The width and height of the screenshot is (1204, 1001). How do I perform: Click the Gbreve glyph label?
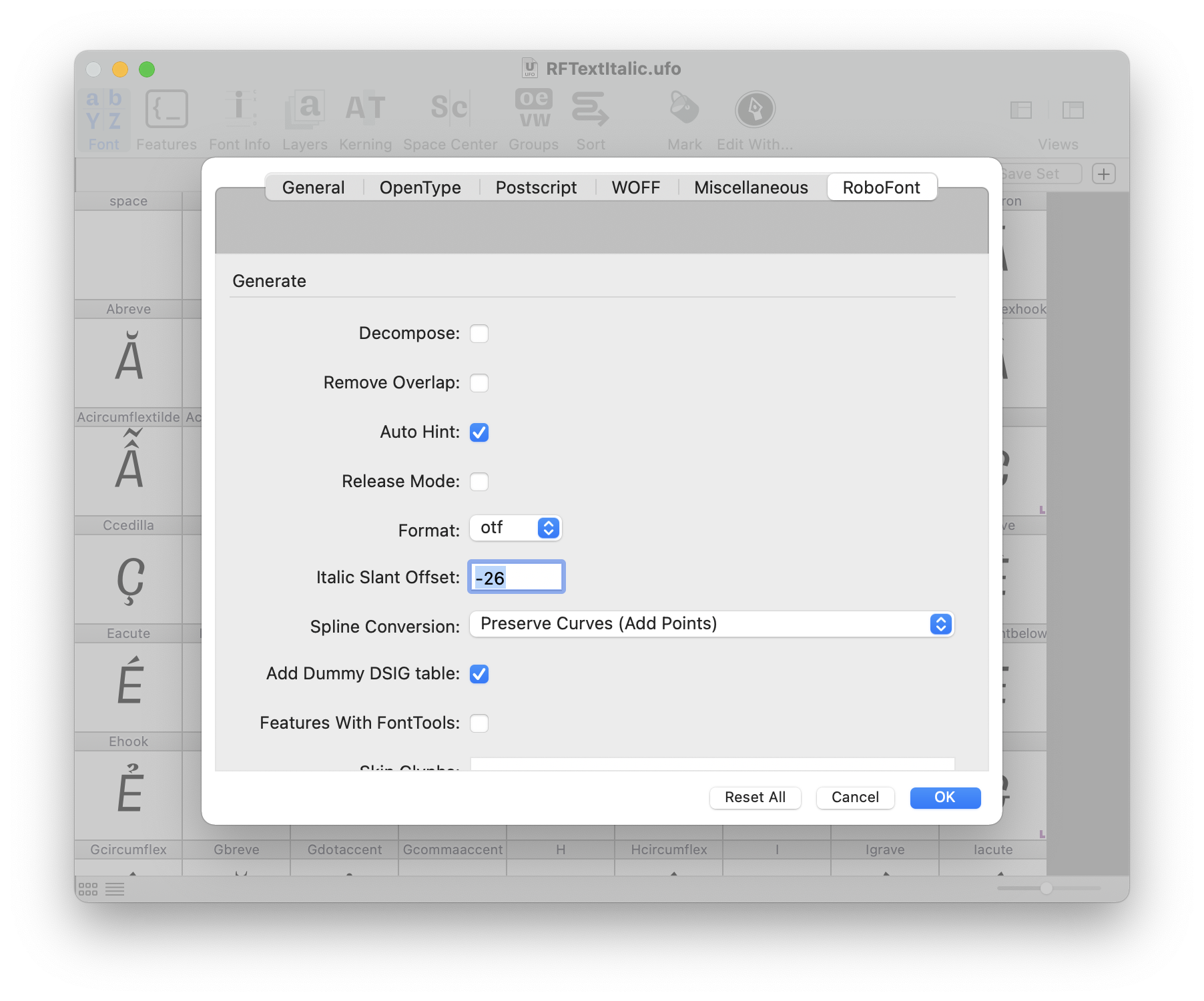point(236,850)
